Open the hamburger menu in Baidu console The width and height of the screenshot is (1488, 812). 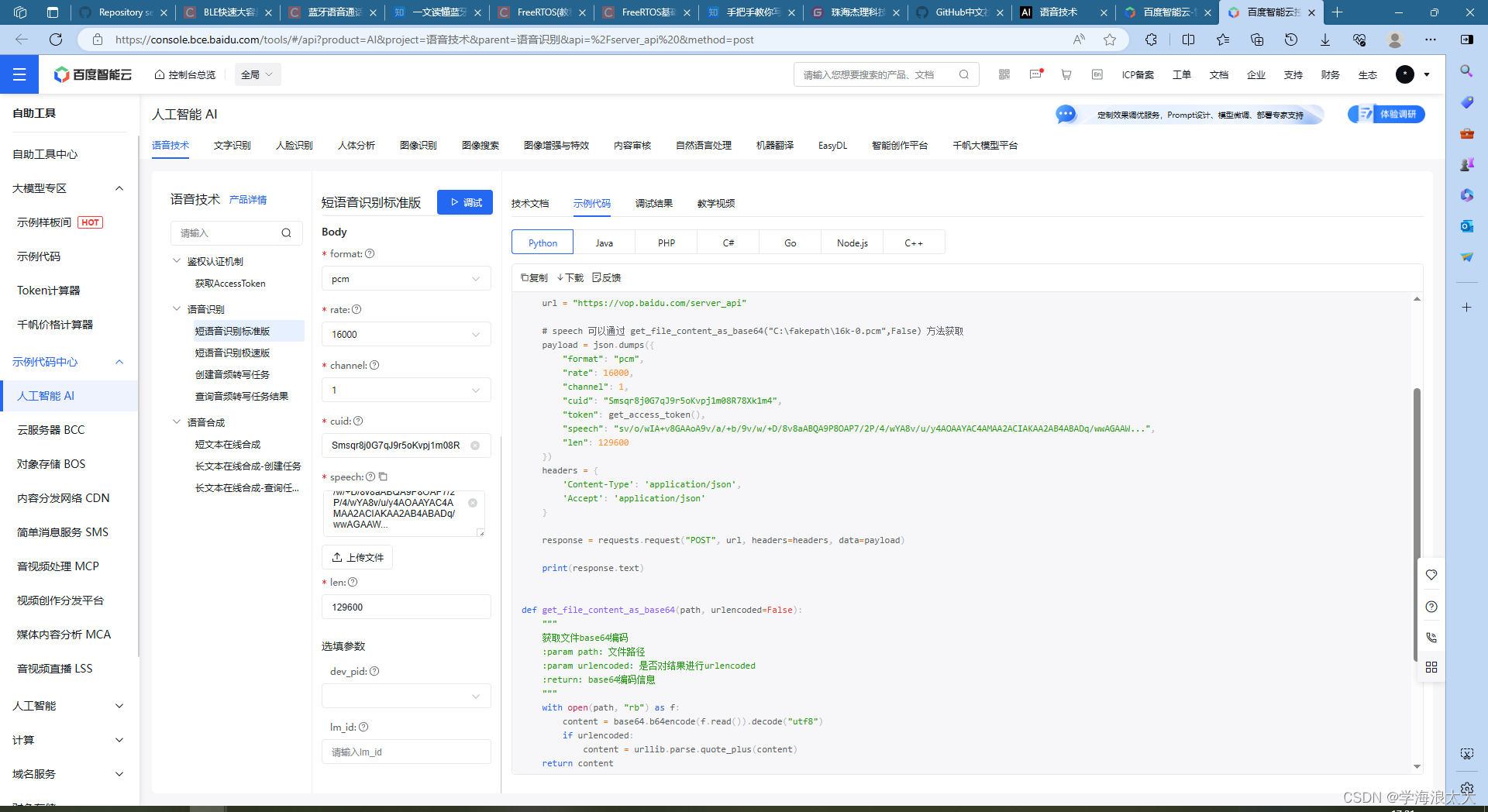click(x=19, y=74)
